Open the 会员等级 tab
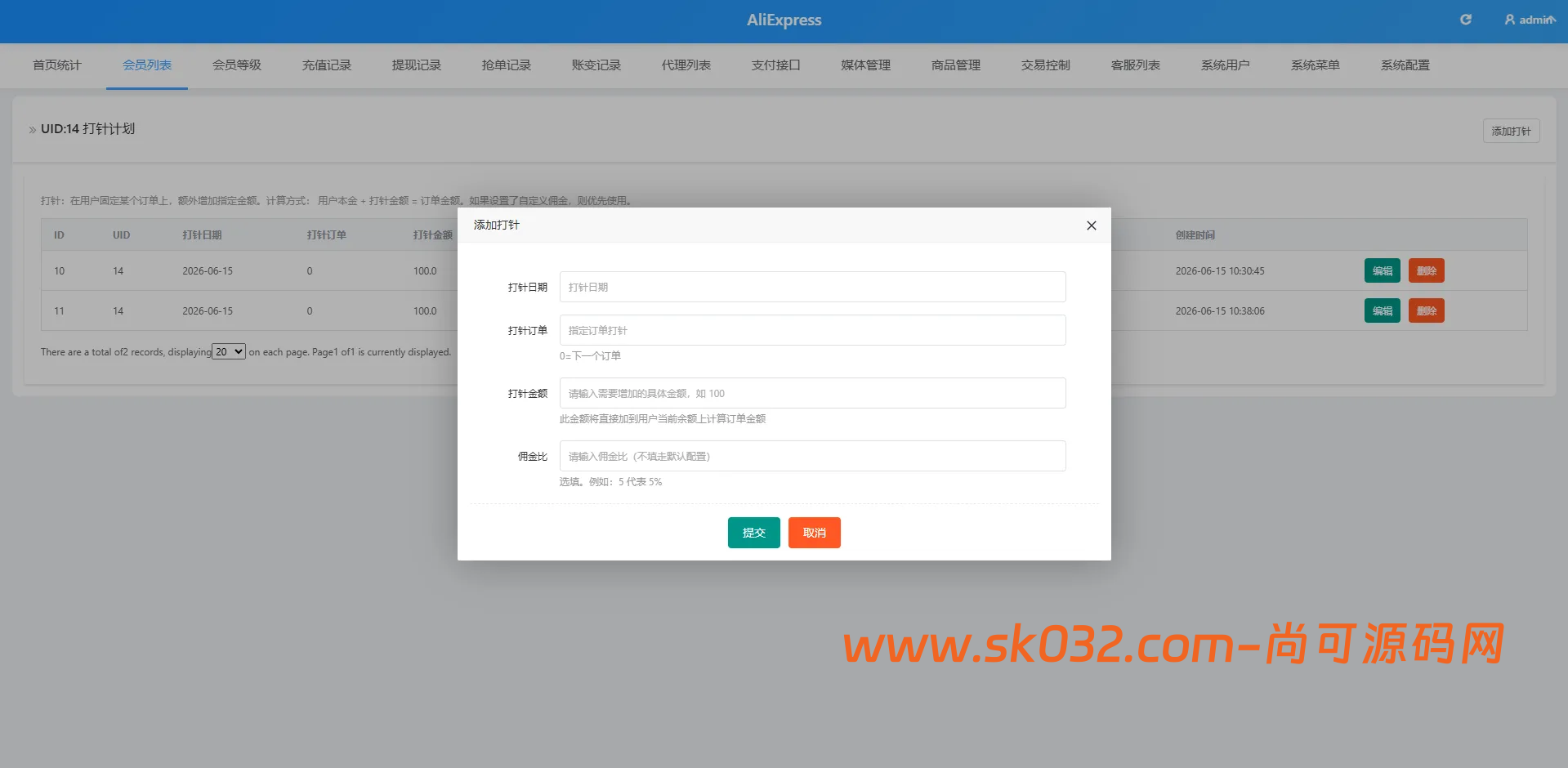 tap(237, 65)
